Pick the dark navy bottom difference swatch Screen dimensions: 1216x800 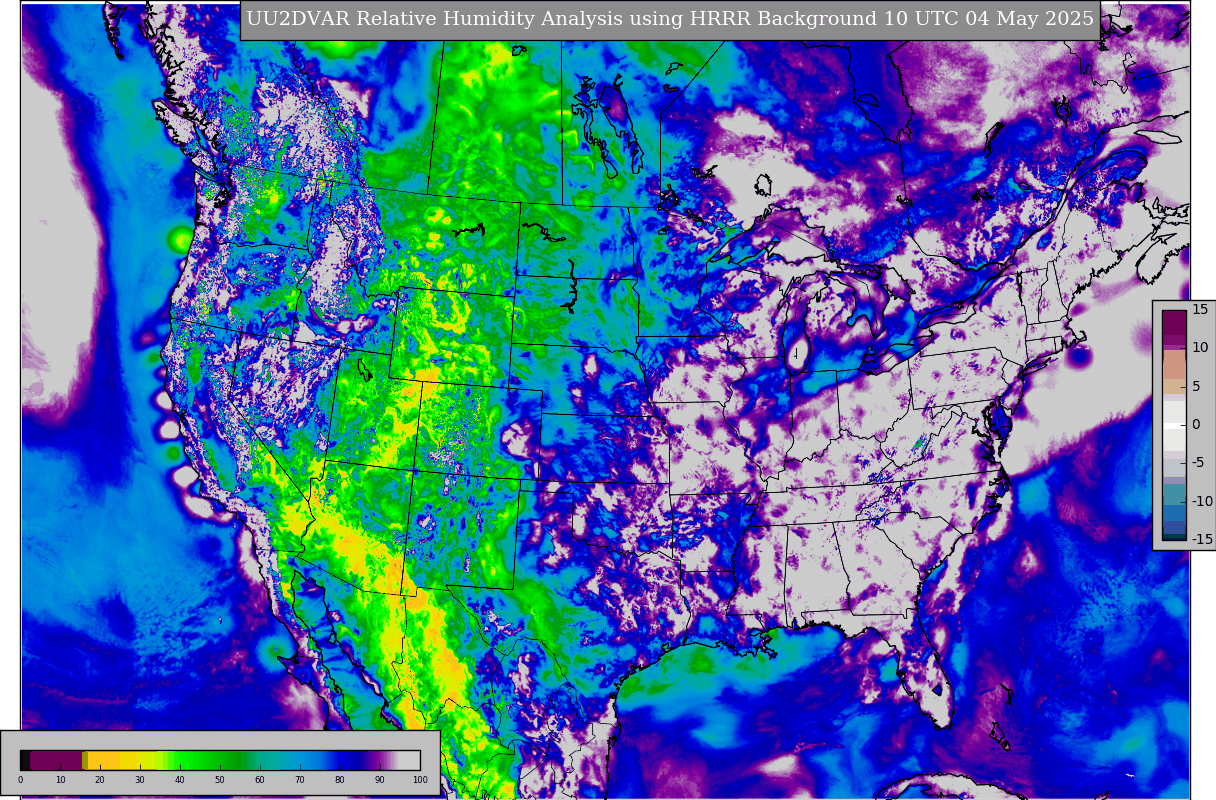(x=1174, y=537)
